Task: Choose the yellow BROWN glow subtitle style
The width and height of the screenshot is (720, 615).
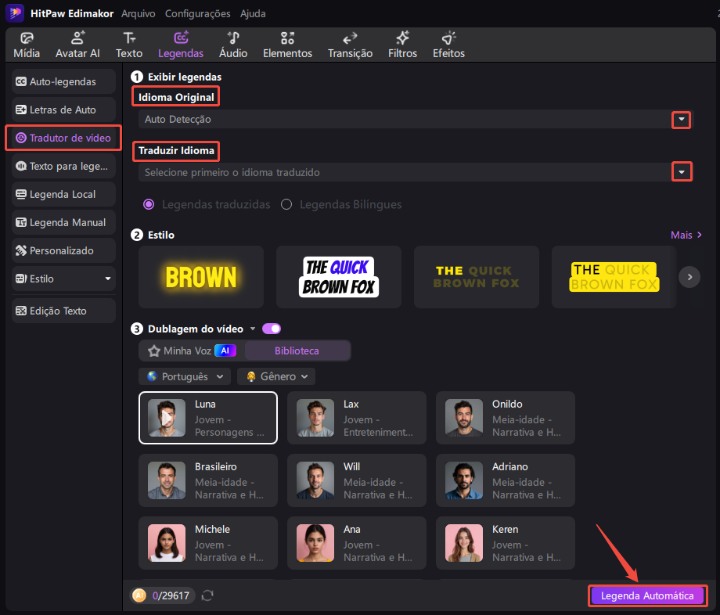Action: pos(201,277)
